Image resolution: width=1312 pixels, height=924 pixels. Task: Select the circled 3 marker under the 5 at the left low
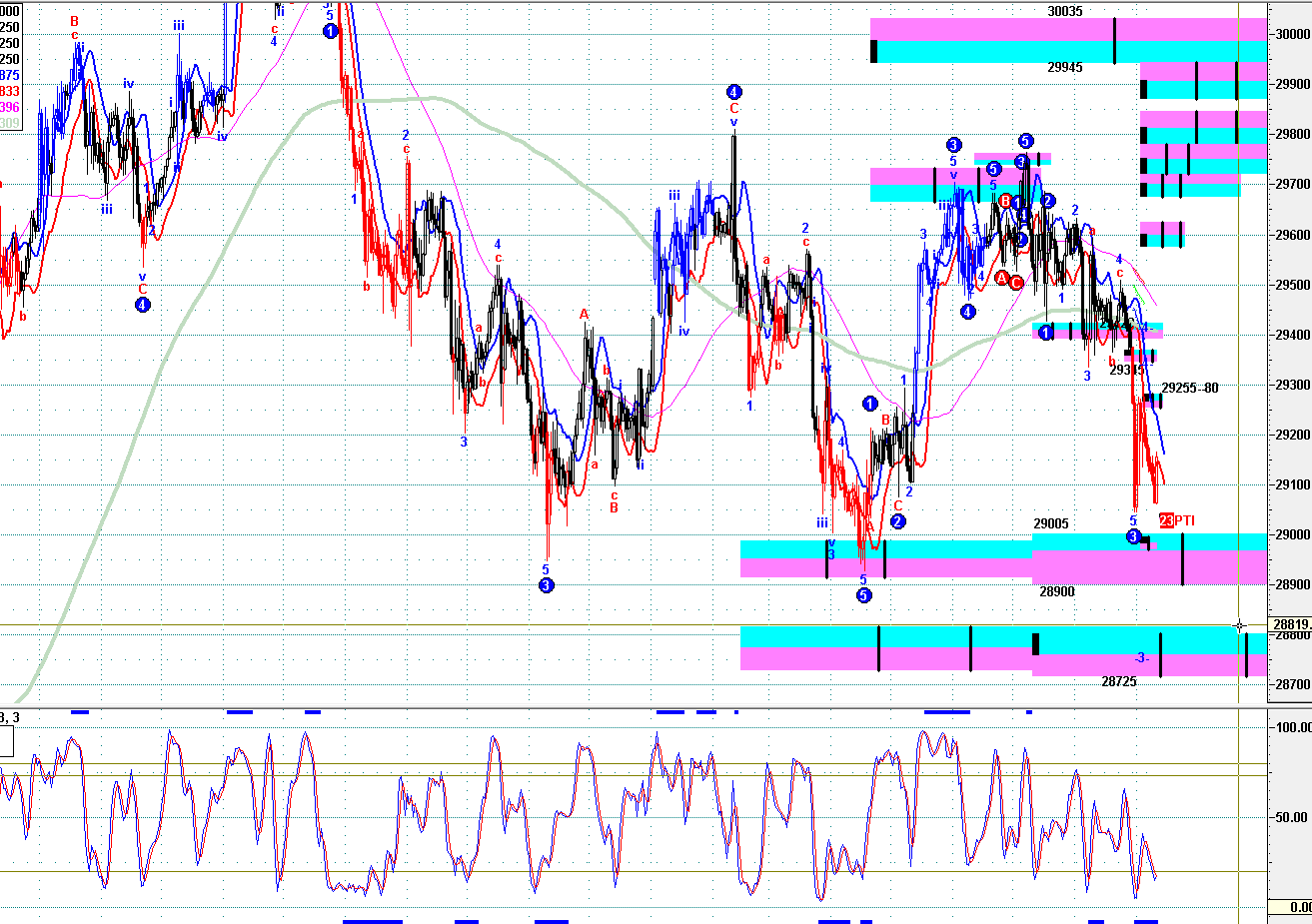pyautogui.click(x=546, y=585)
